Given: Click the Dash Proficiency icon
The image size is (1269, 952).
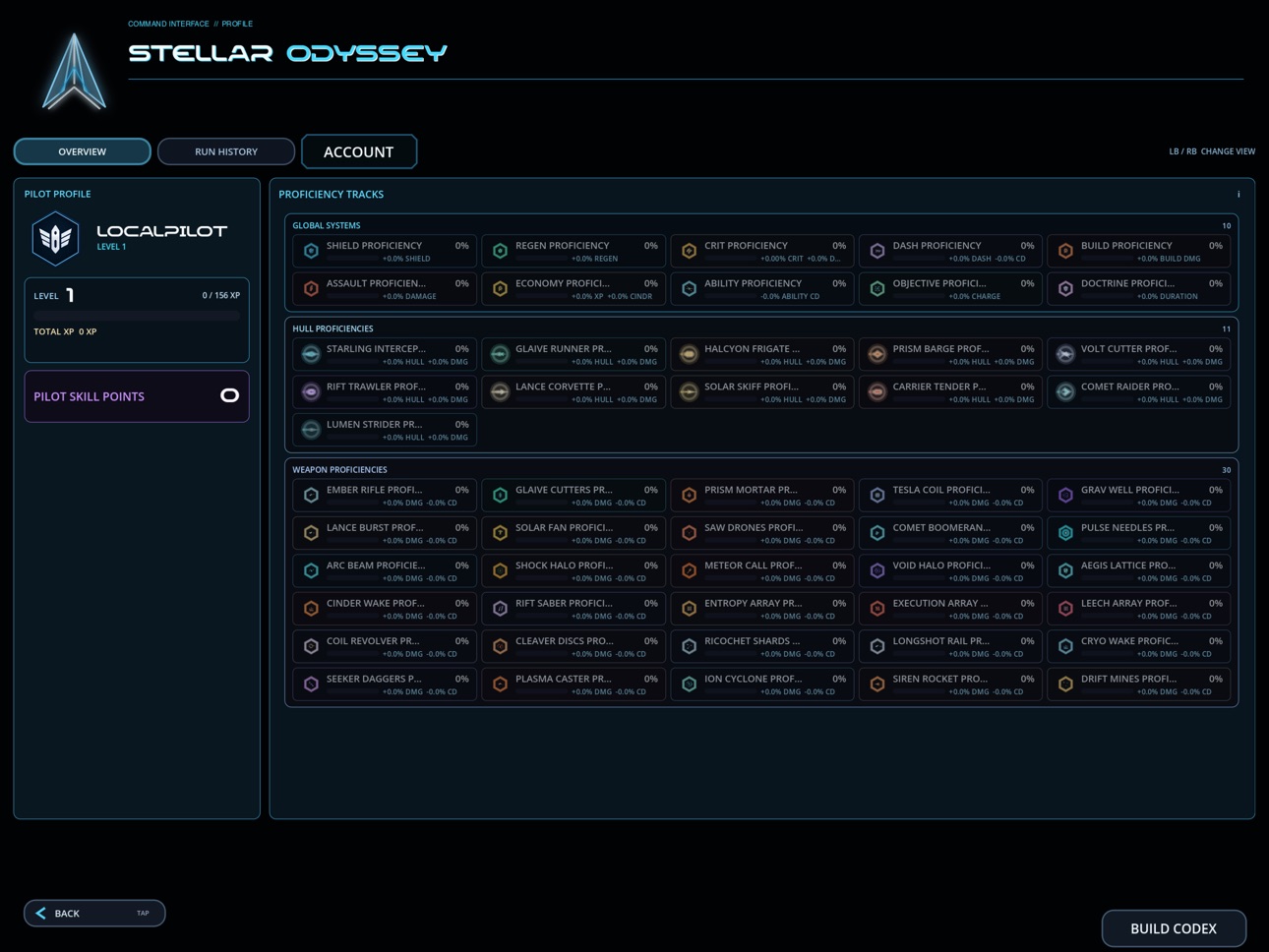Looking at the screenshot, I should point(877,251).
